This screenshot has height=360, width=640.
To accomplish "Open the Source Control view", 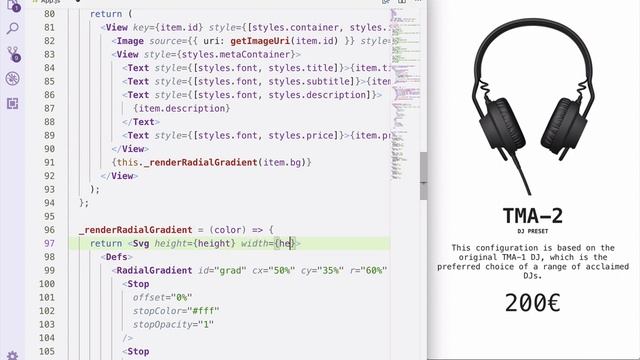I will coord(13,54).
